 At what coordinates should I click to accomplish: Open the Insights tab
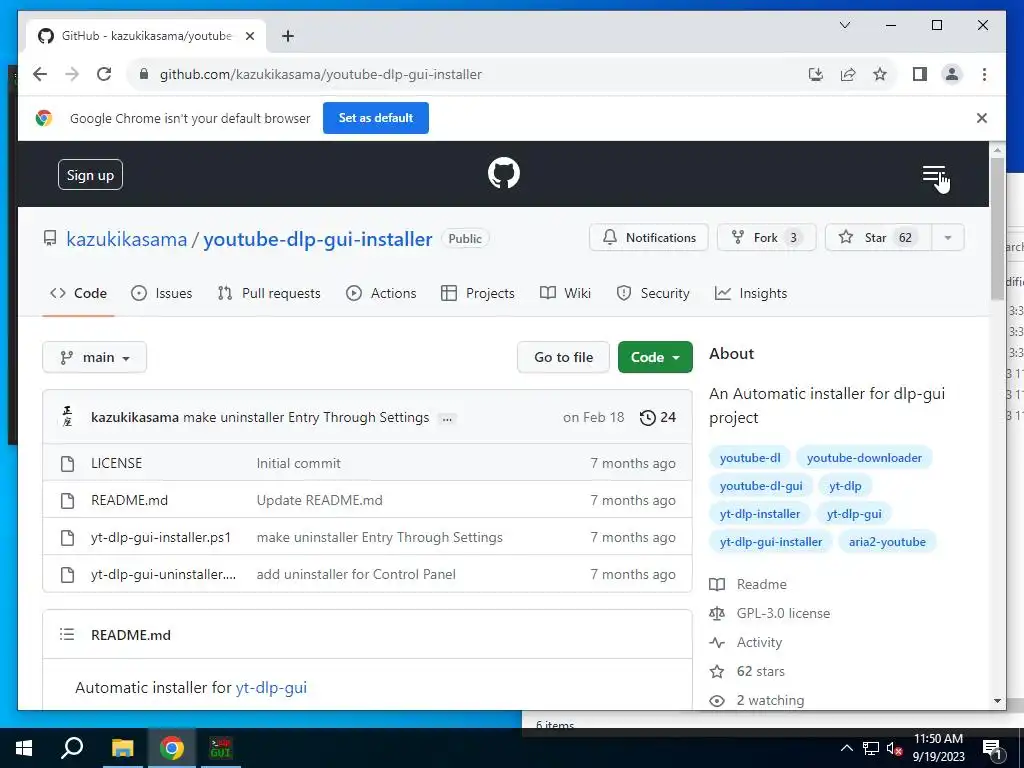pyautogui.click(x=751, y=293)
